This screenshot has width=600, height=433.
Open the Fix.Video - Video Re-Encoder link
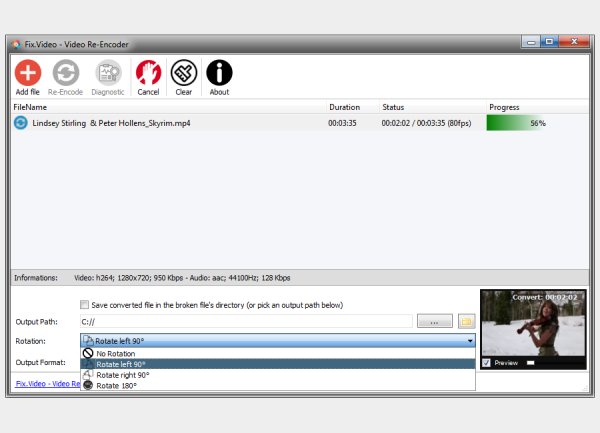(x=47, y=384)
